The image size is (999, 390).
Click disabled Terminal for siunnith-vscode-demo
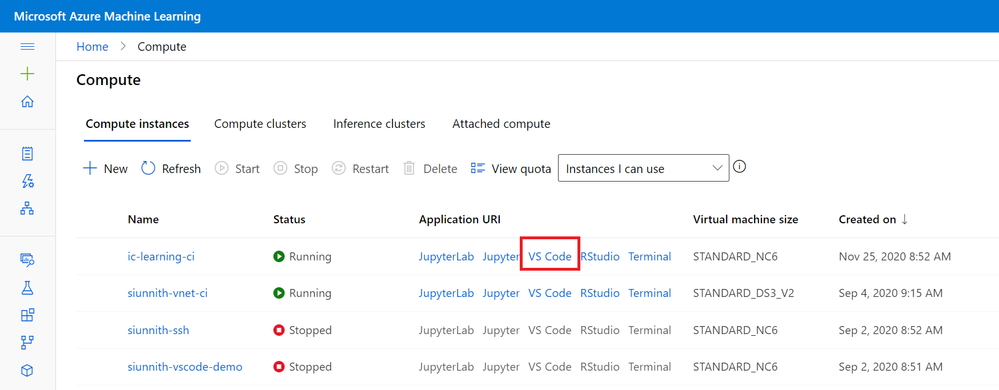[650, 367]
